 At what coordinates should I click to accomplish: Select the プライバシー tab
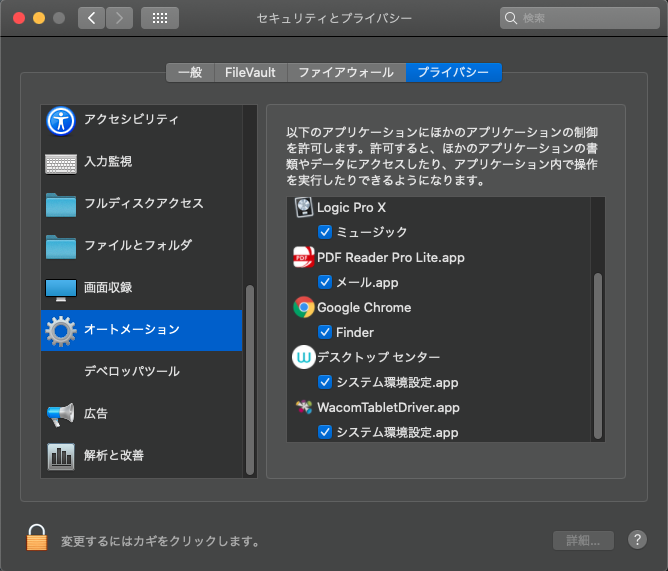click(x=454, y=72)
